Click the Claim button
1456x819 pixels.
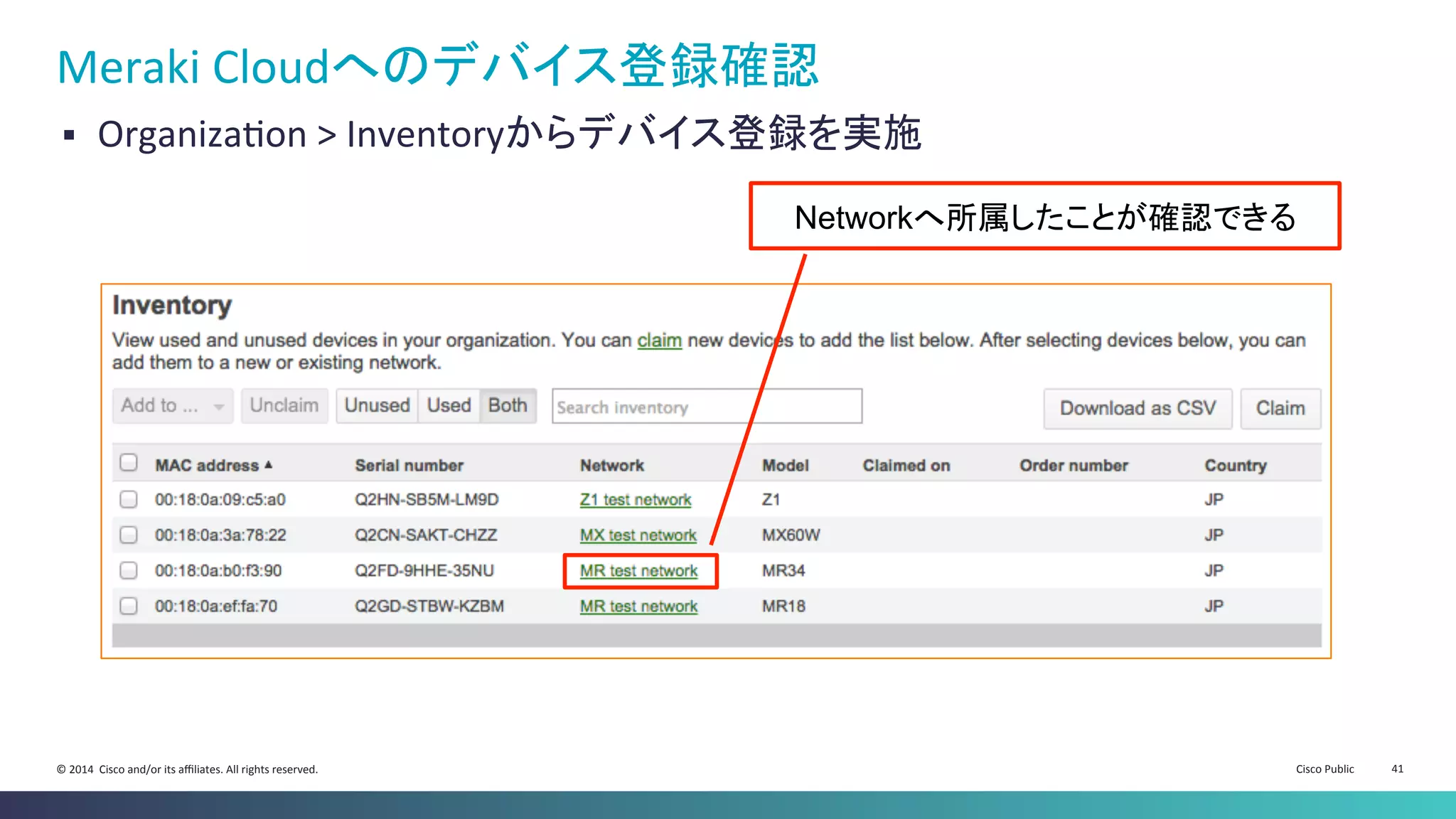pos(1280,408)
